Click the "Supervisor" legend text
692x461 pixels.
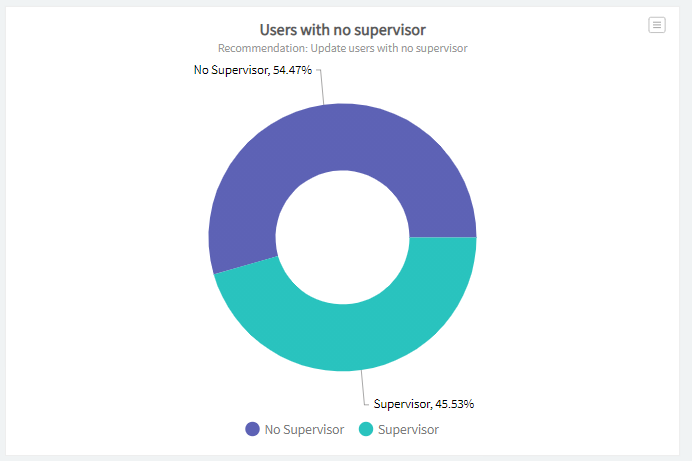point(408,429)
